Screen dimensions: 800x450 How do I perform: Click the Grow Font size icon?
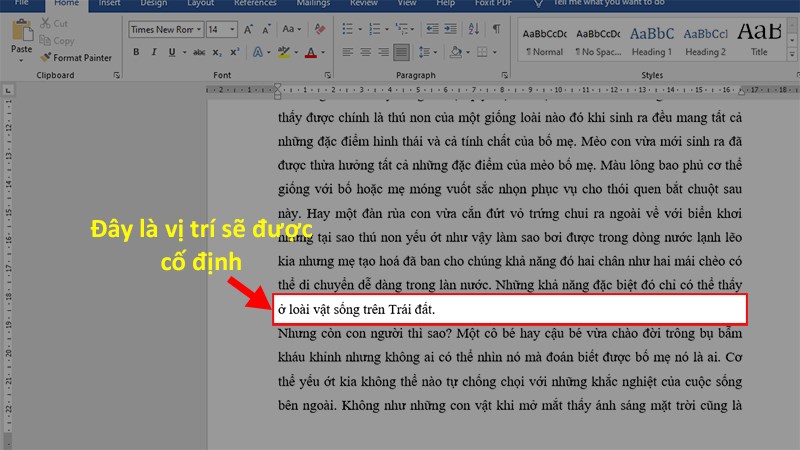click(x=250, y=30)
